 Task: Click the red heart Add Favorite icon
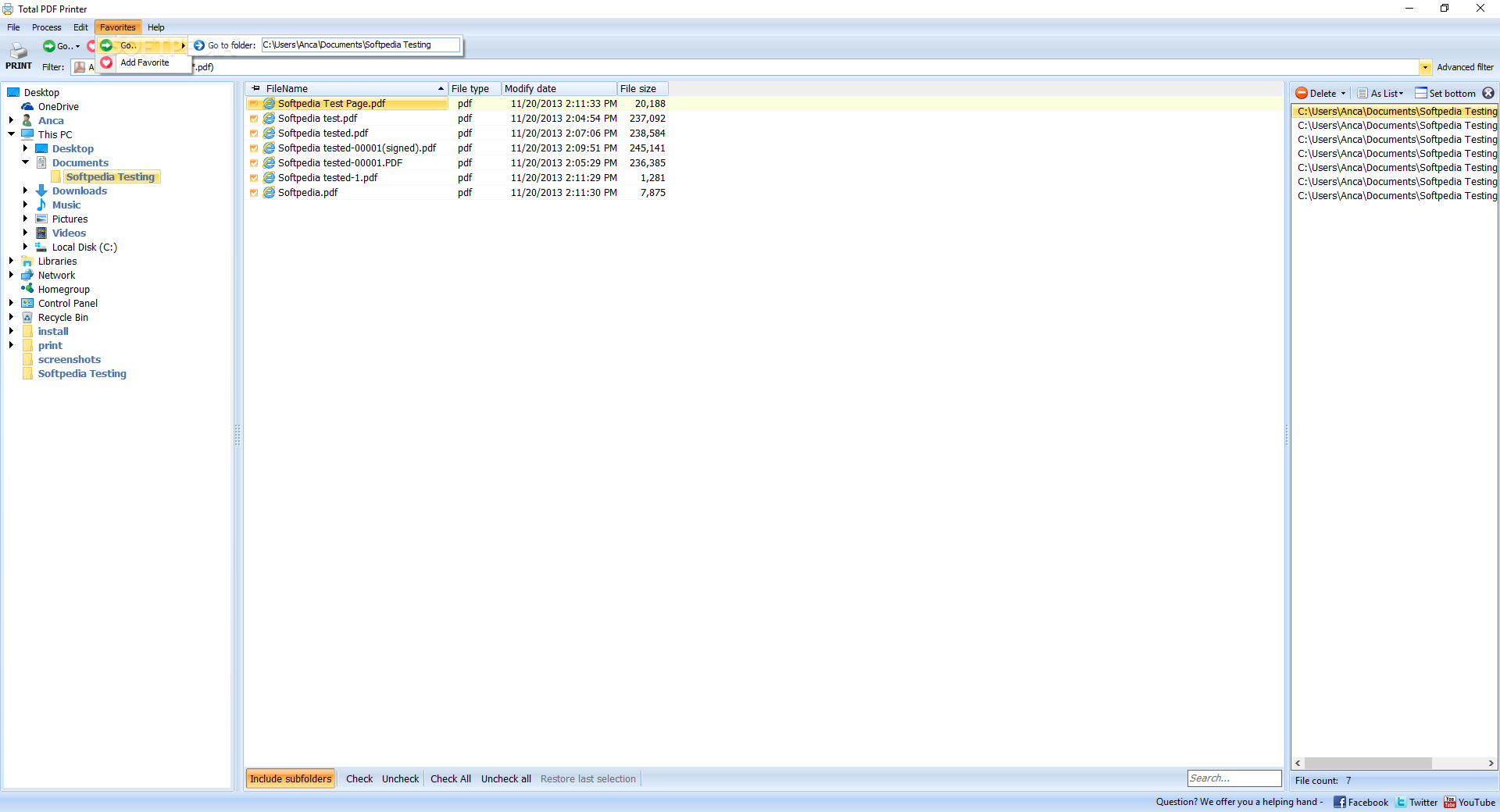click(x=107, y=62)
